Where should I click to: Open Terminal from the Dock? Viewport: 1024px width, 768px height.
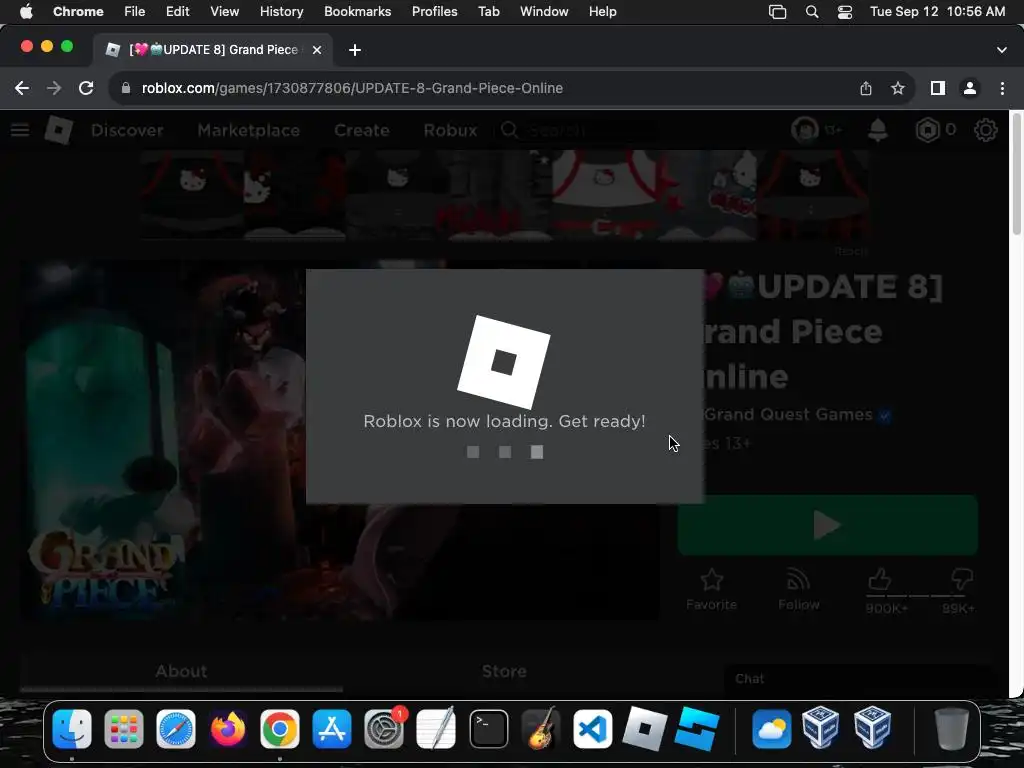tap(488, 729)
